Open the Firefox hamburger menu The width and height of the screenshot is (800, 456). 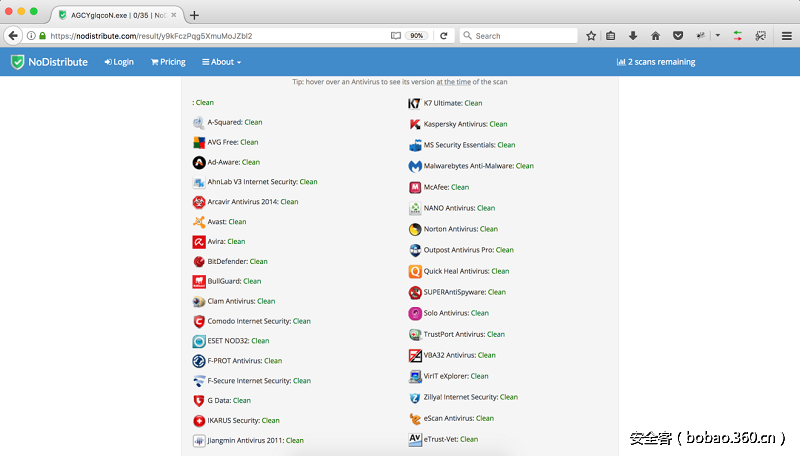tap(785, 35)
